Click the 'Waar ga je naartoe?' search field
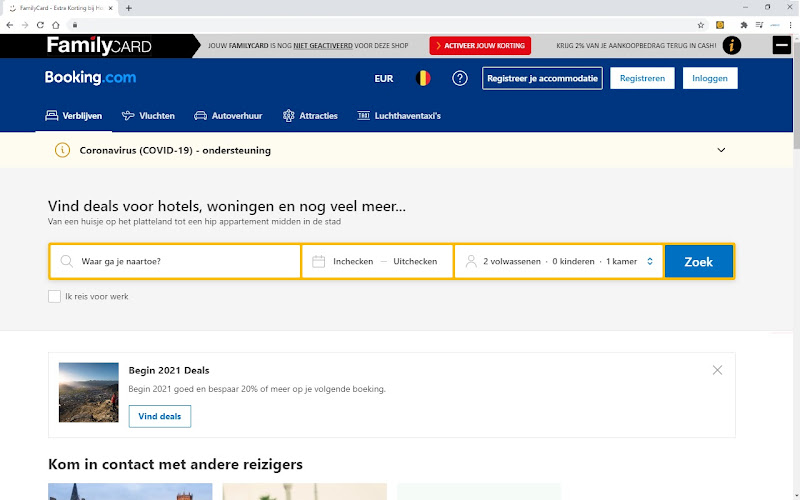The image size is (800, 500). point(175,261)
